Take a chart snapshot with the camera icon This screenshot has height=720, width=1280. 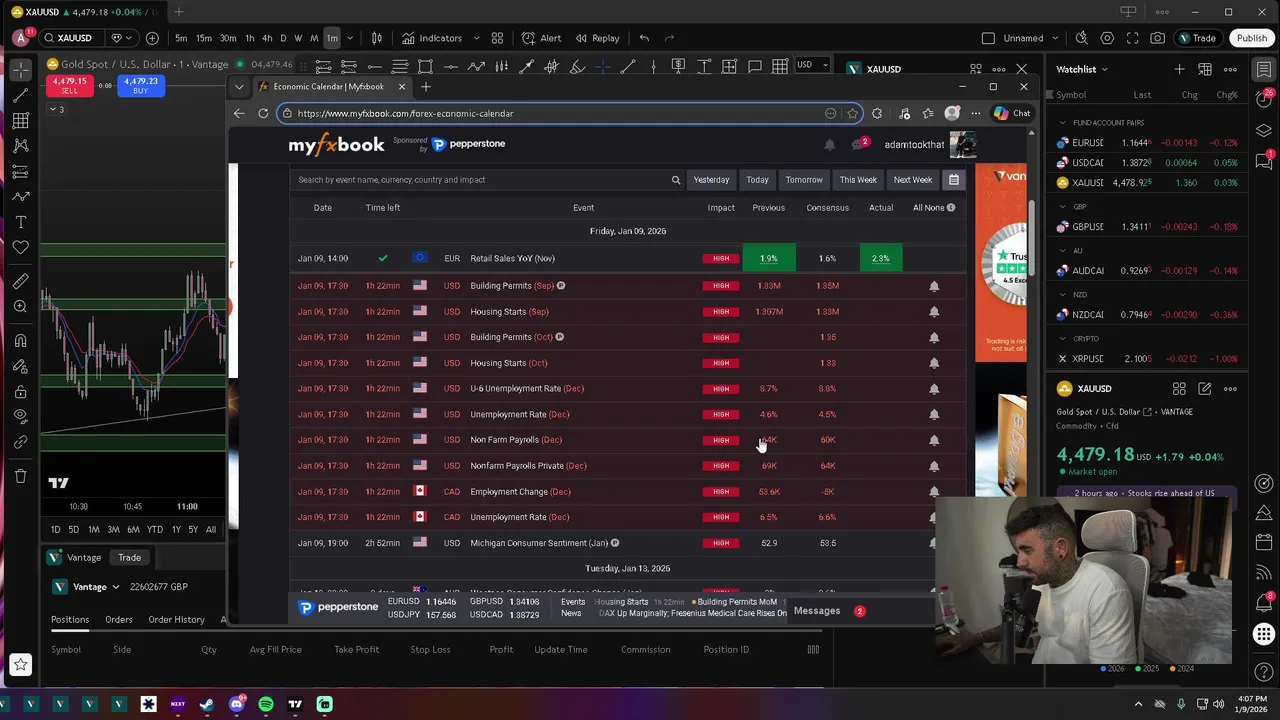tap(1157, 38)
